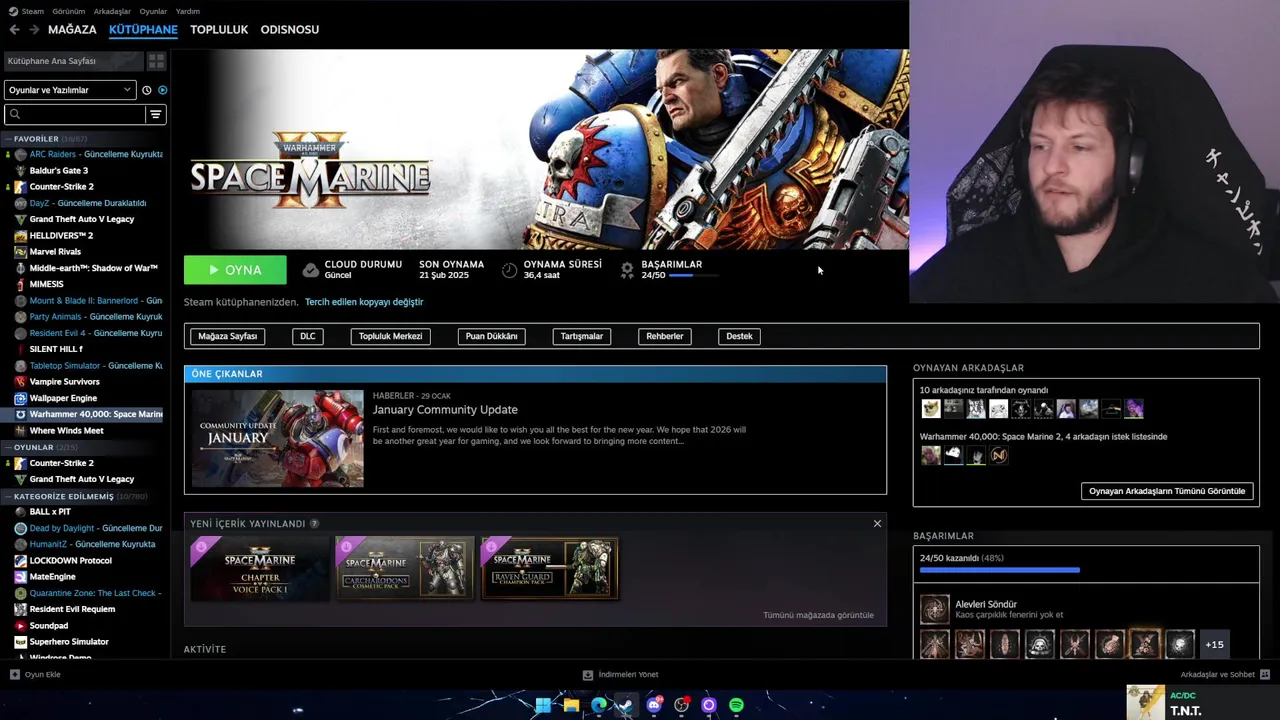Collapse the OYUNLAR category

(33, 447)
